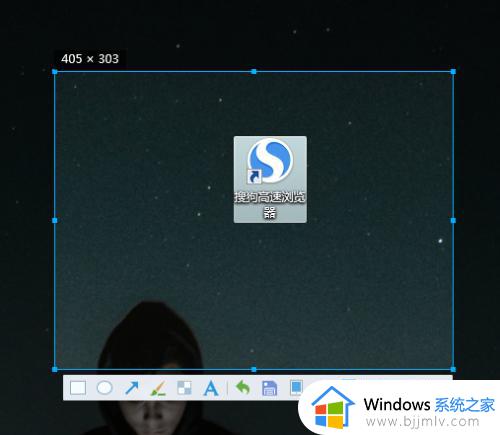Click the top-left selection corner handle
The width and height of the screenshot is (500, 435).
(x=55, y=72)
